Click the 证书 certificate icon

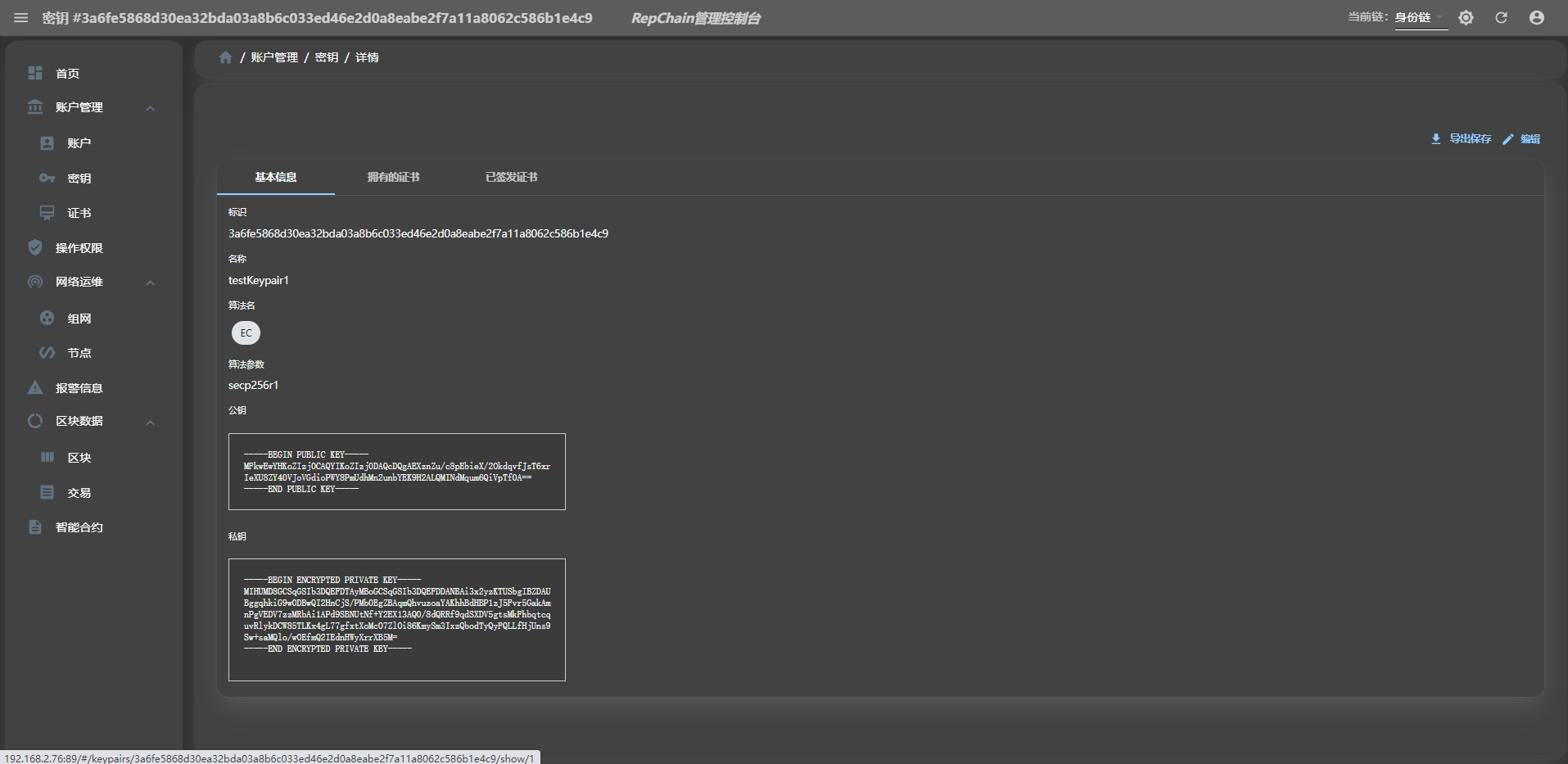point(47,213)
